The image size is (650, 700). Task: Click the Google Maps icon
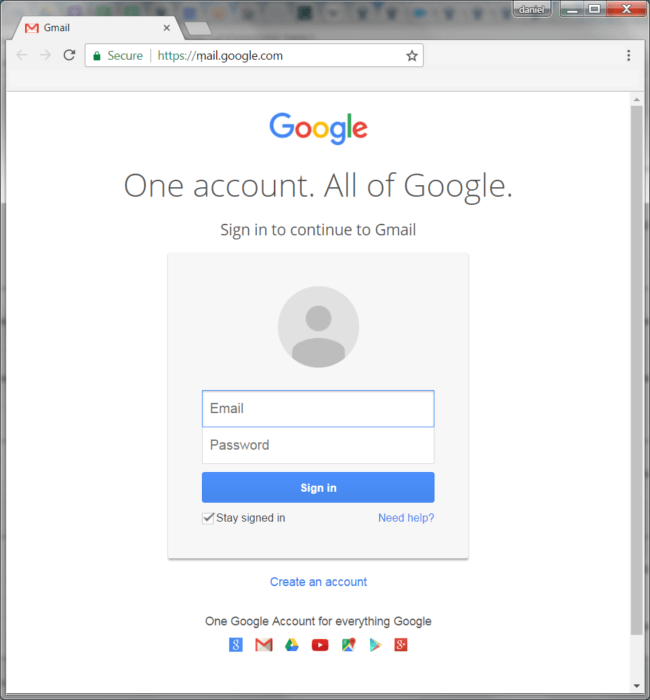click(348, 645)
